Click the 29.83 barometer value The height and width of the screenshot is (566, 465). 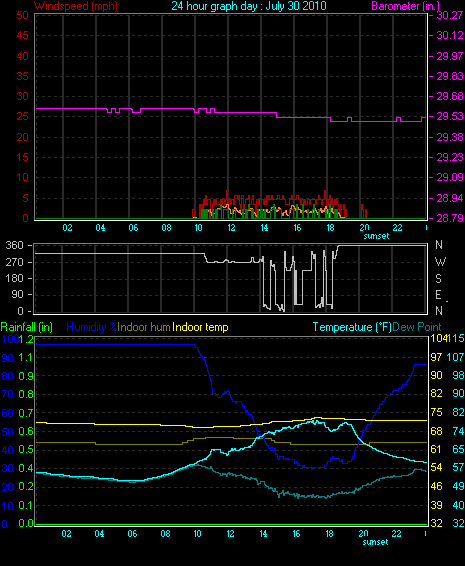(x=450, y=76)
